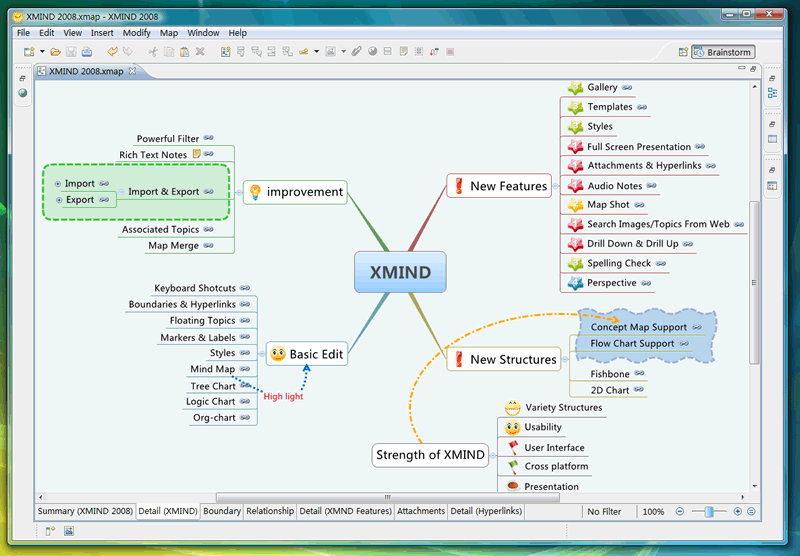
Task: Click the Notes toolbar icon
Action: (x=404, y=52)
